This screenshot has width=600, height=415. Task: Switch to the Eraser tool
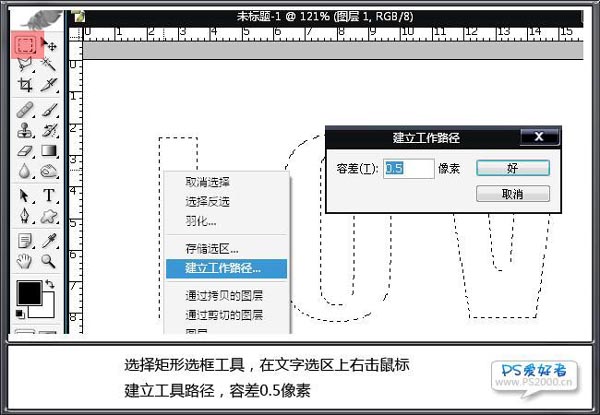pos(26,151)
